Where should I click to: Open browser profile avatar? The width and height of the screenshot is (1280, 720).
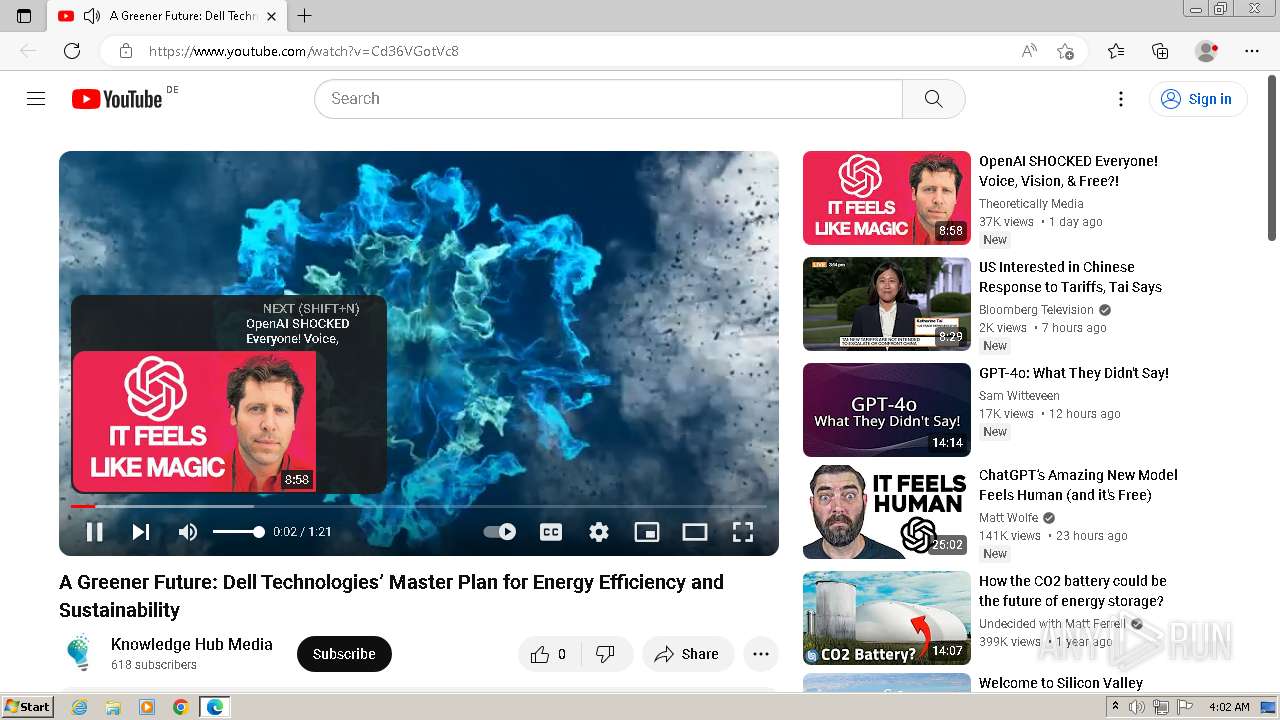(1207, 51)
